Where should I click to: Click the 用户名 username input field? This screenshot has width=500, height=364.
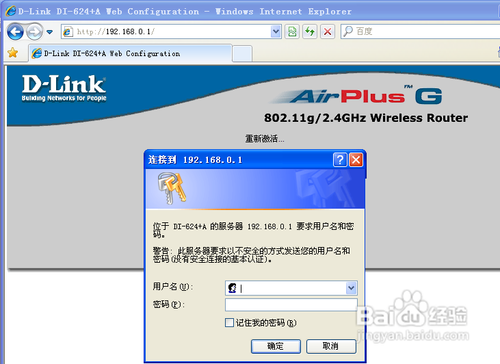(x=291, y=288)
